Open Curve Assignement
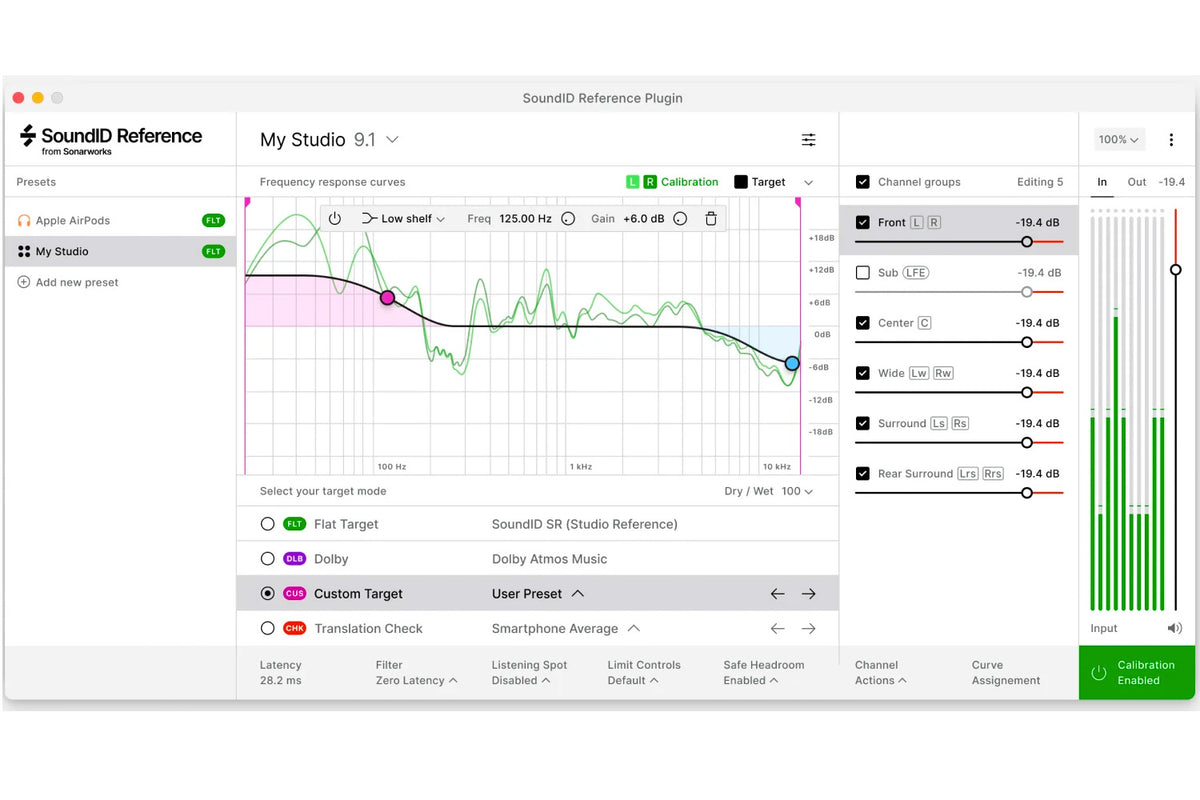 coord(1006,673)
